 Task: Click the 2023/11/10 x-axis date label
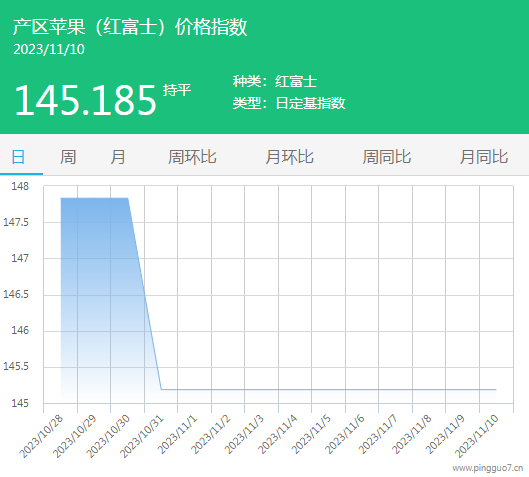point(477,436)
